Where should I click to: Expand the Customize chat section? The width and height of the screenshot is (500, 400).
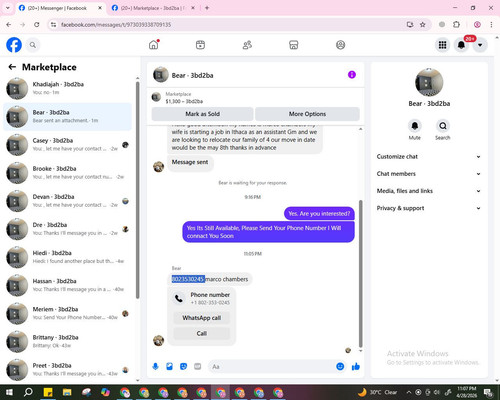tap(429, 157)
